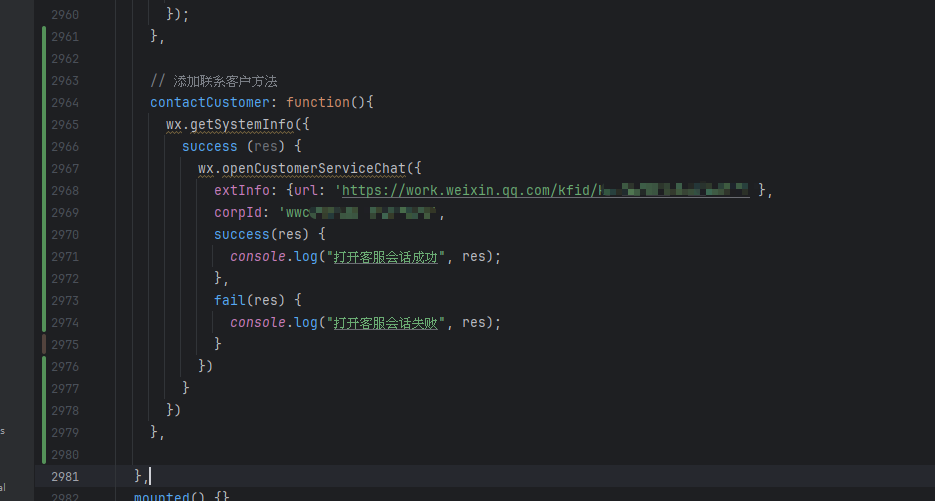Click console on line 2974
Viewport: 935px width, 501px height.
258,323
